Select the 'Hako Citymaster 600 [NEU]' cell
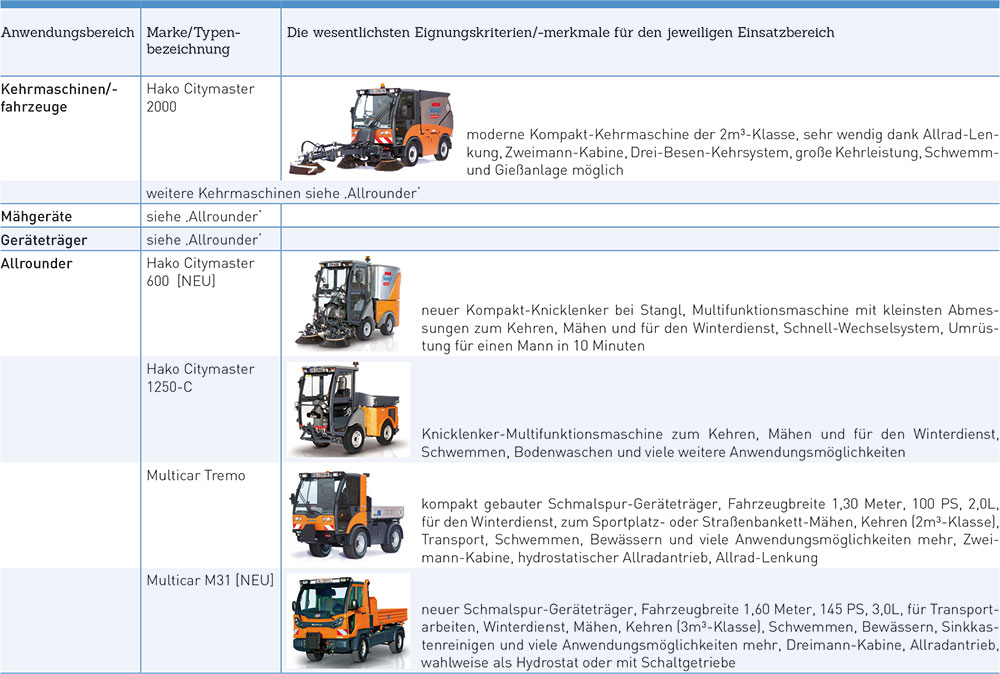Image resolution: width=1000 pixels, height=674 pixels. [x=200, y=272]
